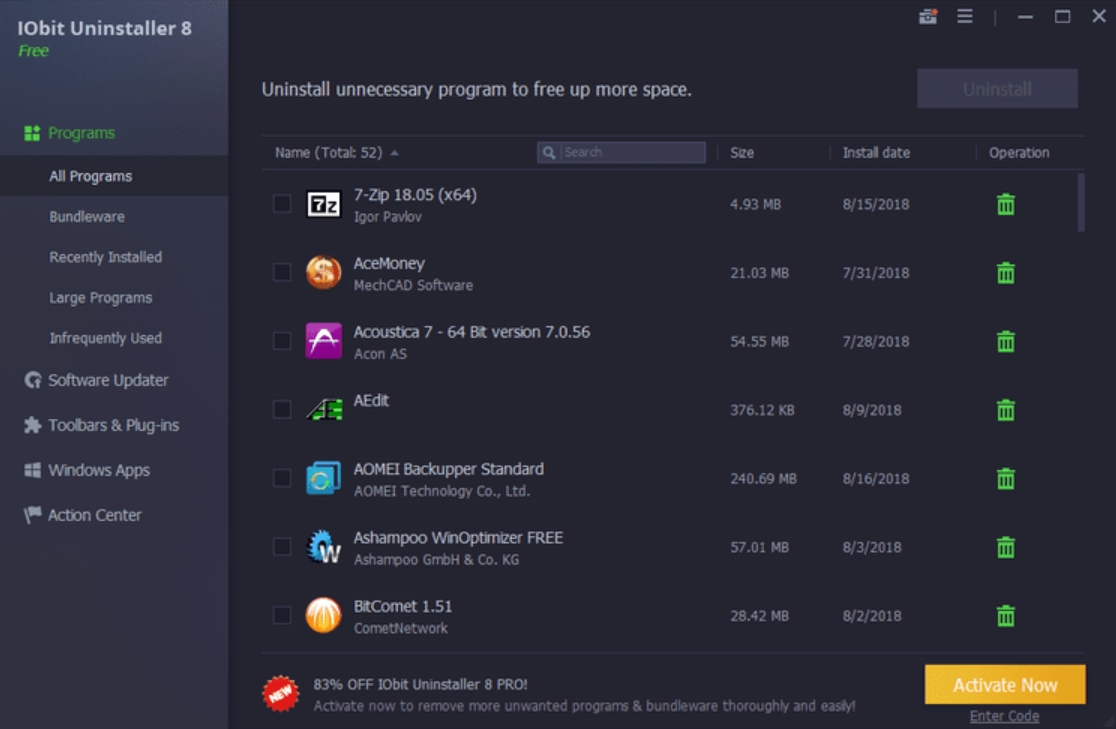This screenshot has height=729, width=1116.
Task: Click trash icon for Ashampoo WinOptimizer FREE
Action: 1005,547
